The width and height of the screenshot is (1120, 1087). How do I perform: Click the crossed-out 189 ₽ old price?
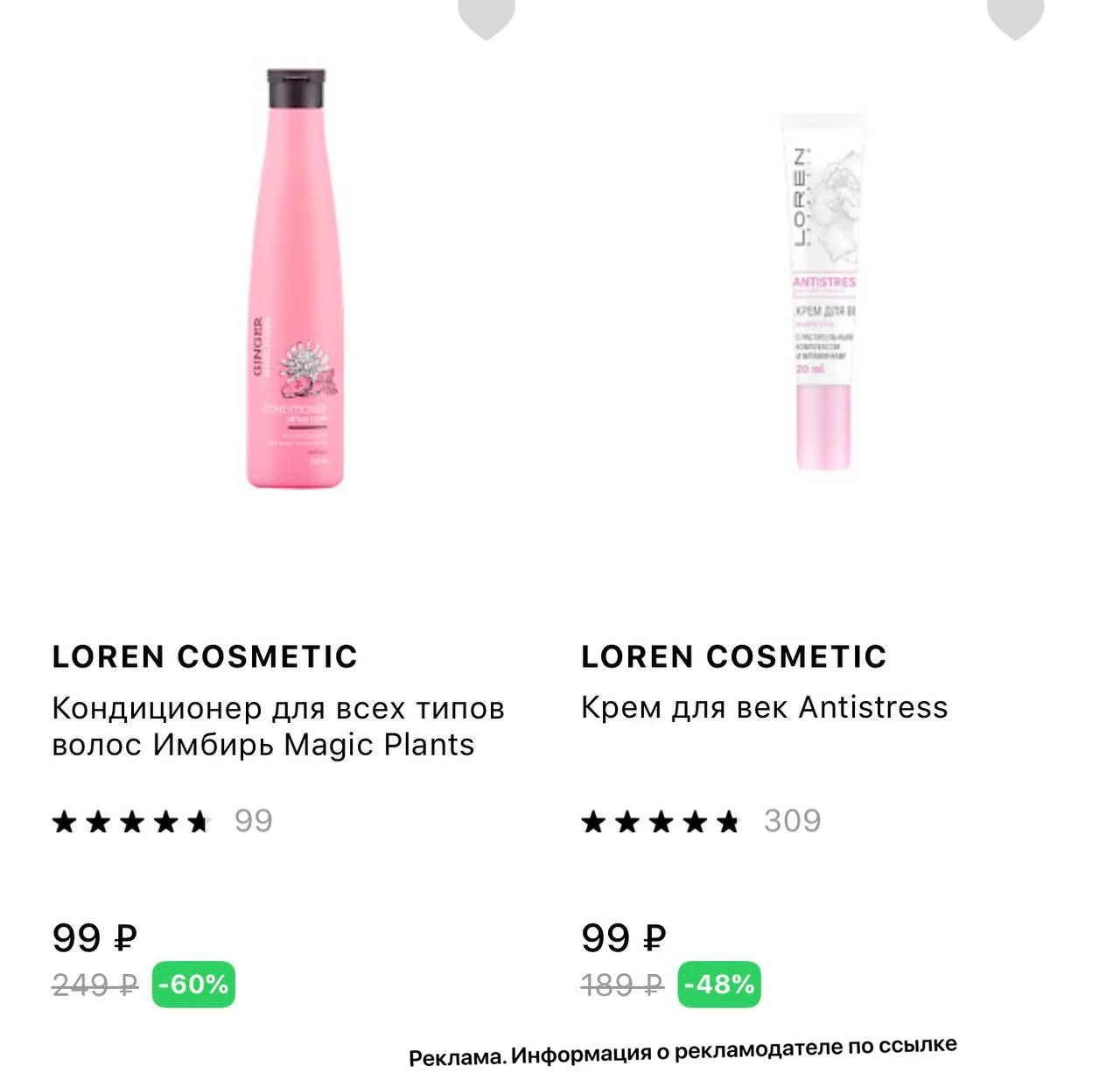tap(623, 985)
